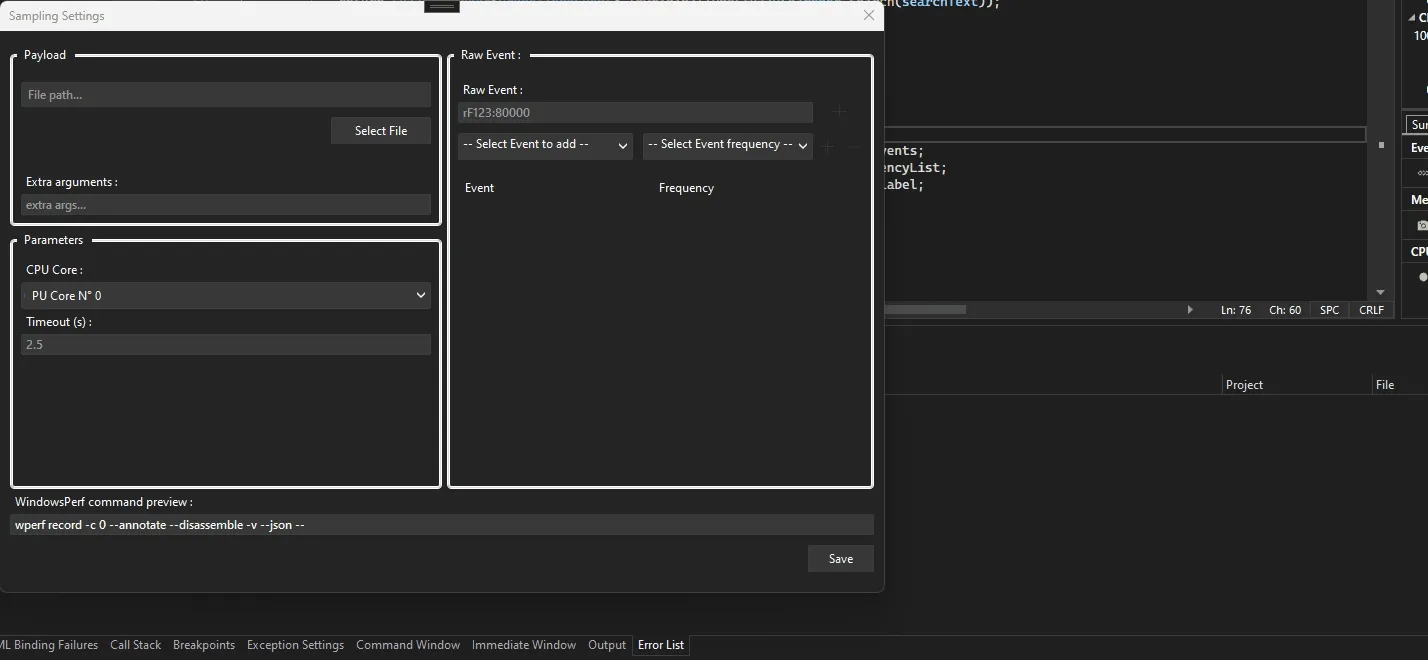Toggle the CRLF line ending indicator
The height and width of the screenshot is (660, 1428).
tap(1371, 310)
